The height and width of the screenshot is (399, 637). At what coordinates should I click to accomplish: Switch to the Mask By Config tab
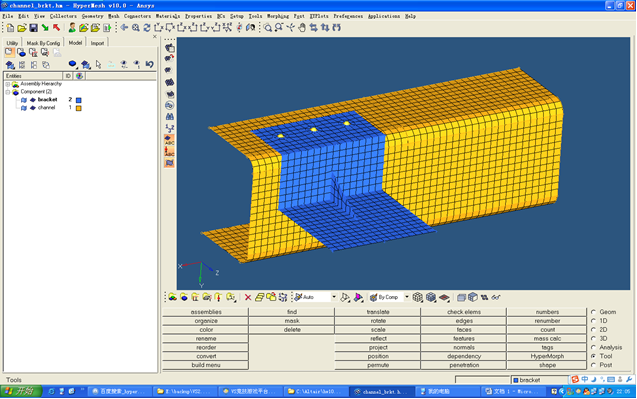(43, 43)
